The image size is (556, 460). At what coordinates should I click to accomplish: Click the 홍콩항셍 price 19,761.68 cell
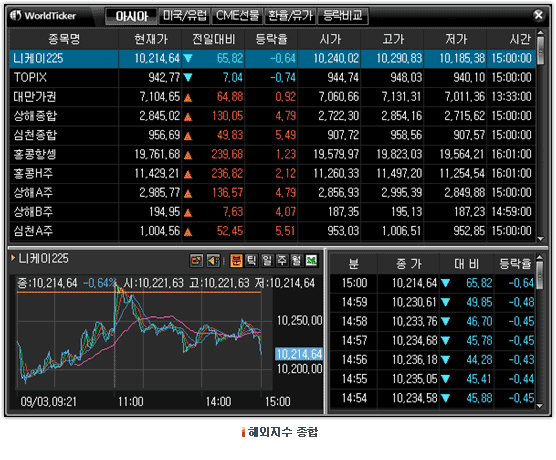click(x=150, y=154)
